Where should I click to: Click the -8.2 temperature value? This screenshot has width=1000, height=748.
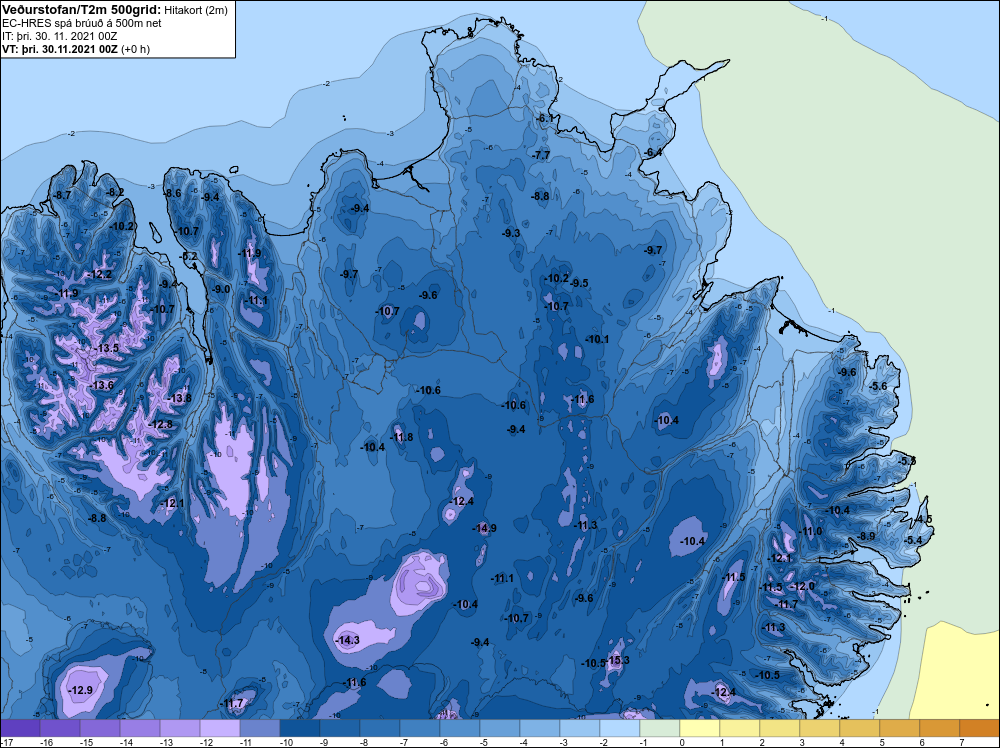[115, 192]
